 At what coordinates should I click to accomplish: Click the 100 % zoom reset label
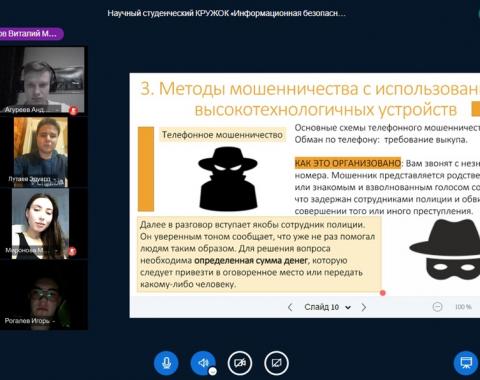click(463, 307)
